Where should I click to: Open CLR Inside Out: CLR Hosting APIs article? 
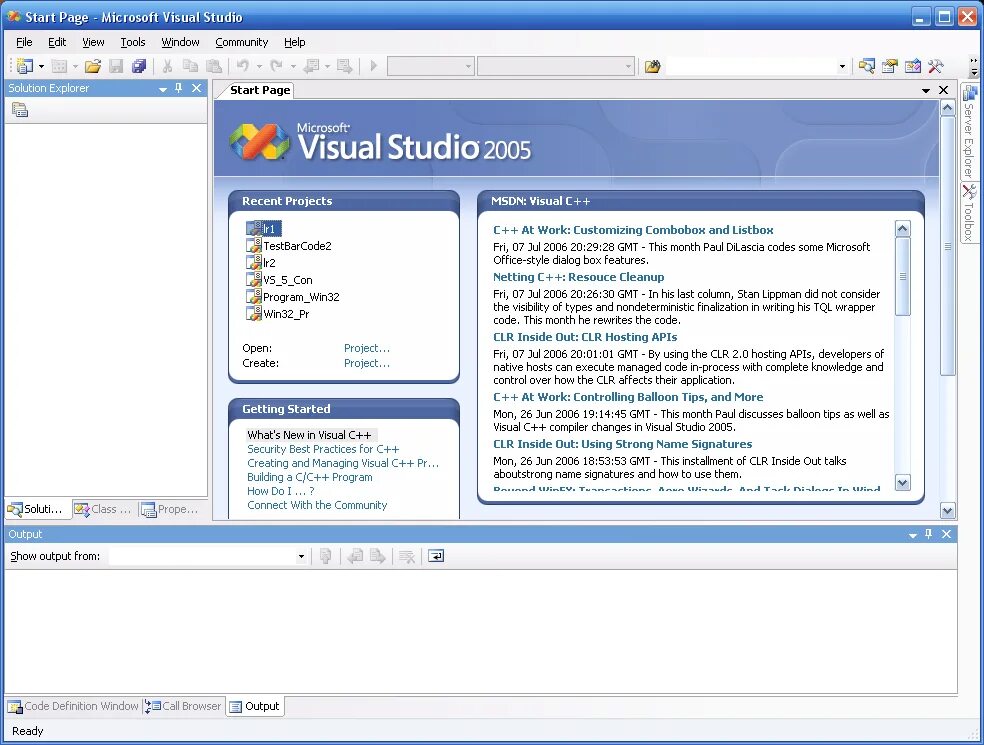pyautogui.click(x=585, y=337)
